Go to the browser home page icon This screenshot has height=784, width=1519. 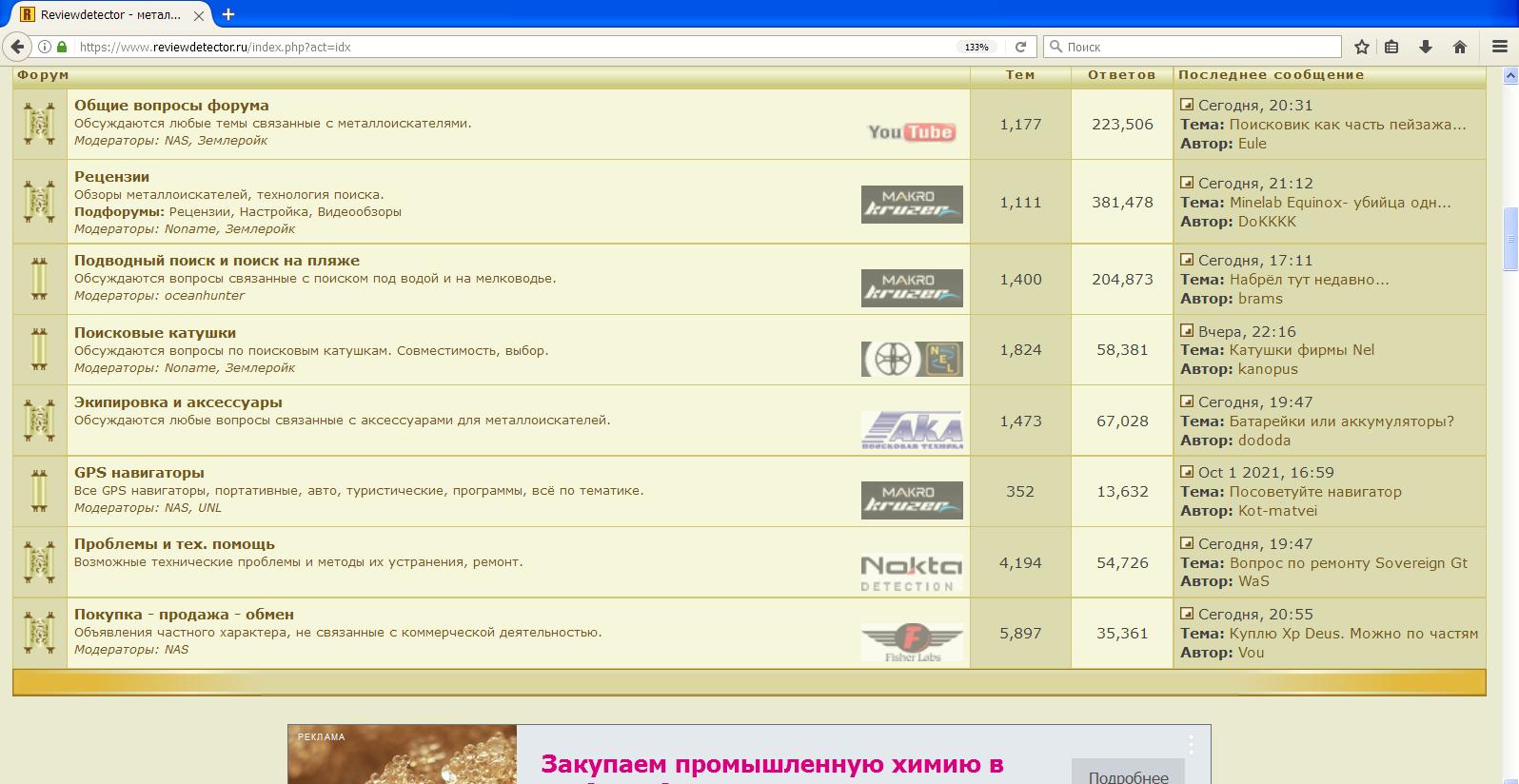pos(1460,47)
